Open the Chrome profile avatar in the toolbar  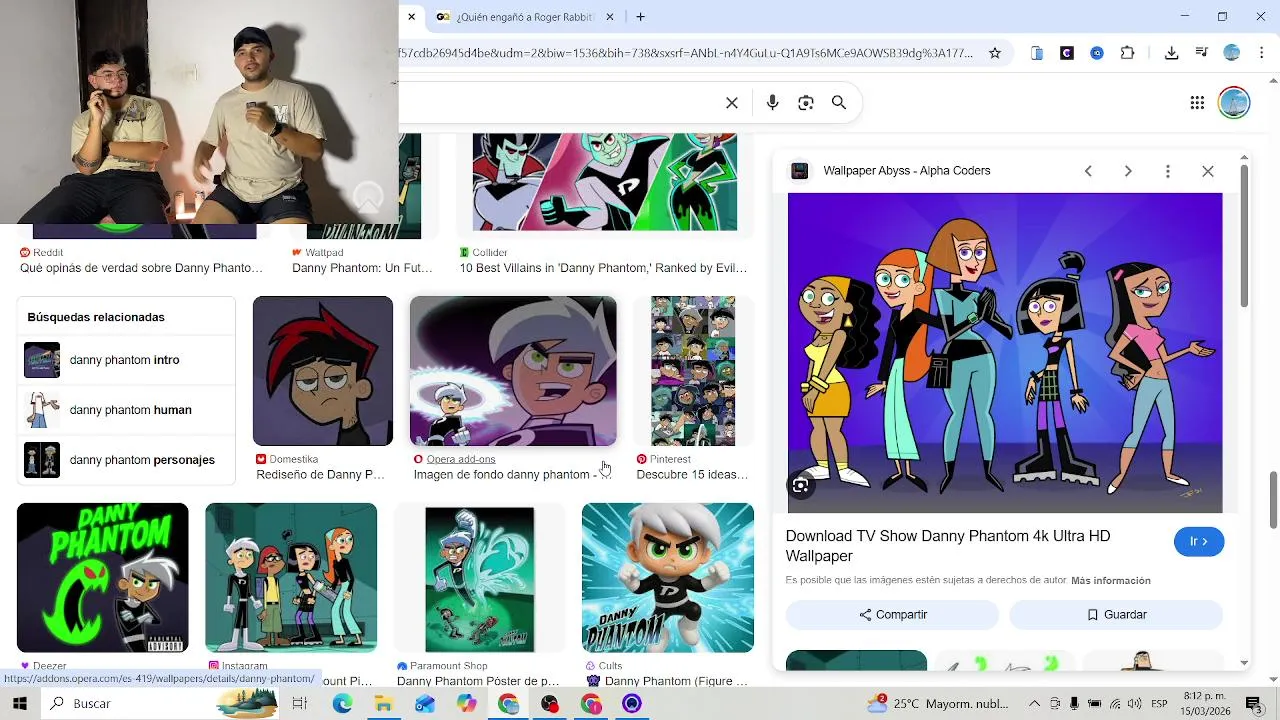click(1232, 53)
